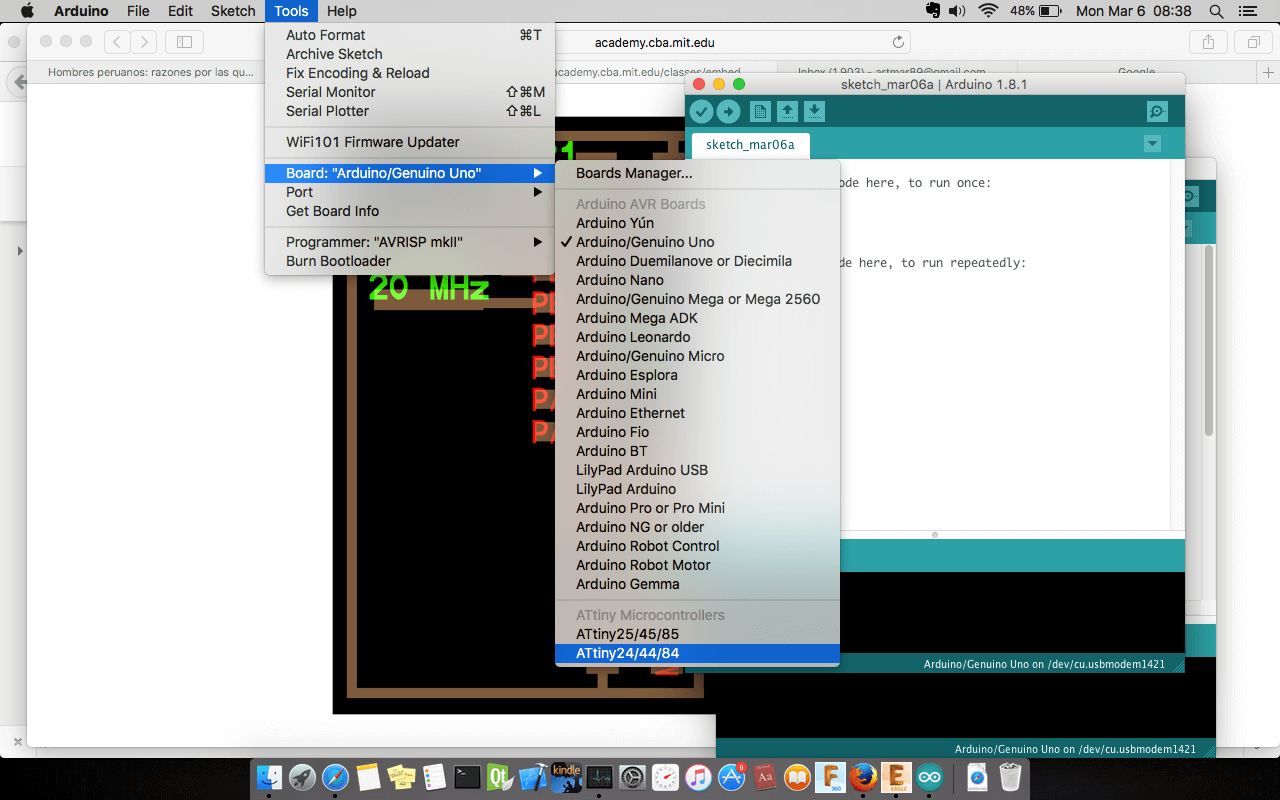Click Safari's Share icon
Image resolution: width=1280 pixels, height=800 pixels.
point(1208,42)
